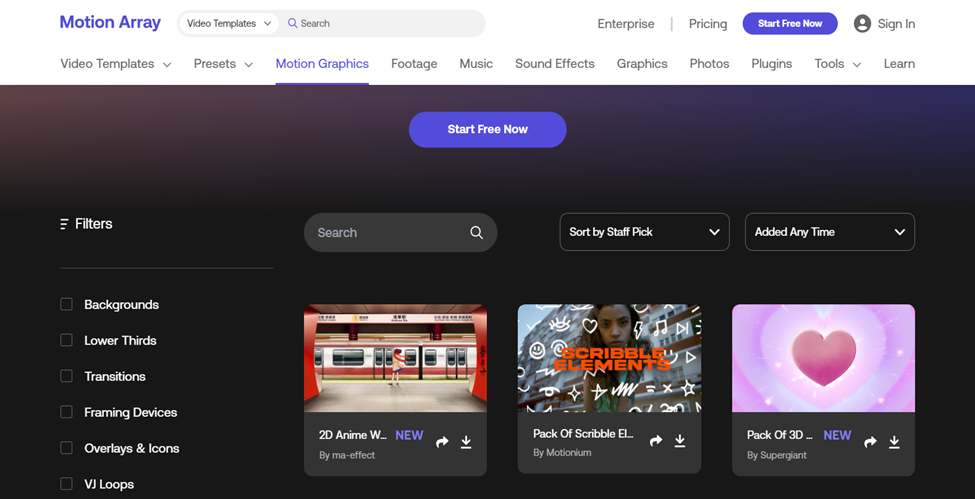This screenshot has width=975, height=499.
Task: Click the dark motion graphics search field
Action: pos(400,233)
